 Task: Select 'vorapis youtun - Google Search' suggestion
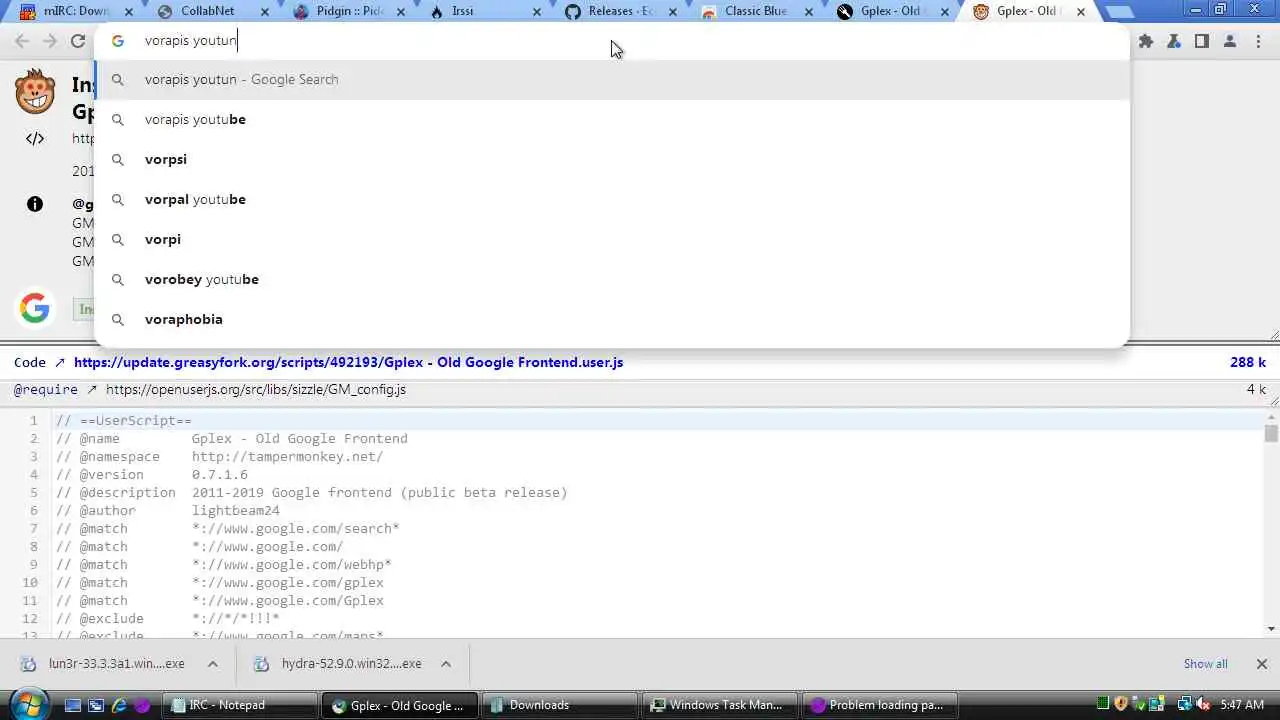point(612,80)
